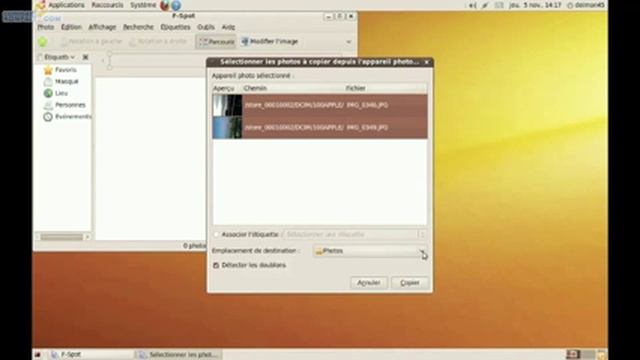Image resolution: width=640 pixels, height=360 pixels.
Task: Click Rotation à droite in F-Spot toolbar
Action: pyautogui.click(x=158, y=42)
